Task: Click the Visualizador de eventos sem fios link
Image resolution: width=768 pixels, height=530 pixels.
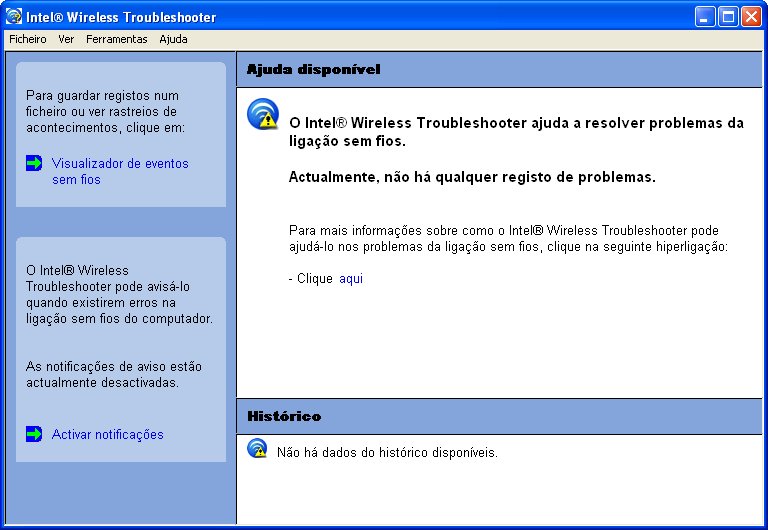Action: [x=120, y=171]
